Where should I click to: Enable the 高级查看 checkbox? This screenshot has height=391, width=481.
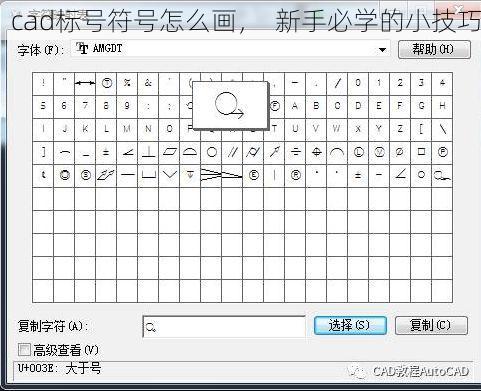pyautogui.click(x=24, y=350)
